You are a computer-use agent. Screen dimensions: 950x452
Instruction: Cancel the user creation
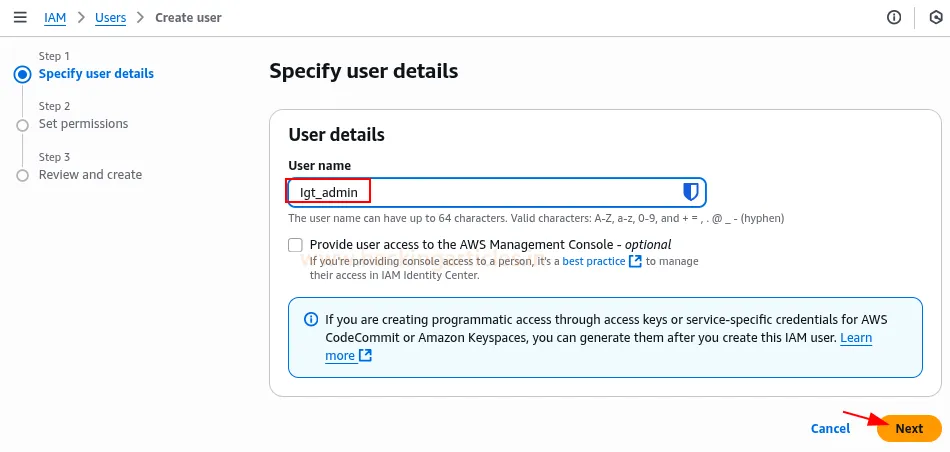[830, 428]
